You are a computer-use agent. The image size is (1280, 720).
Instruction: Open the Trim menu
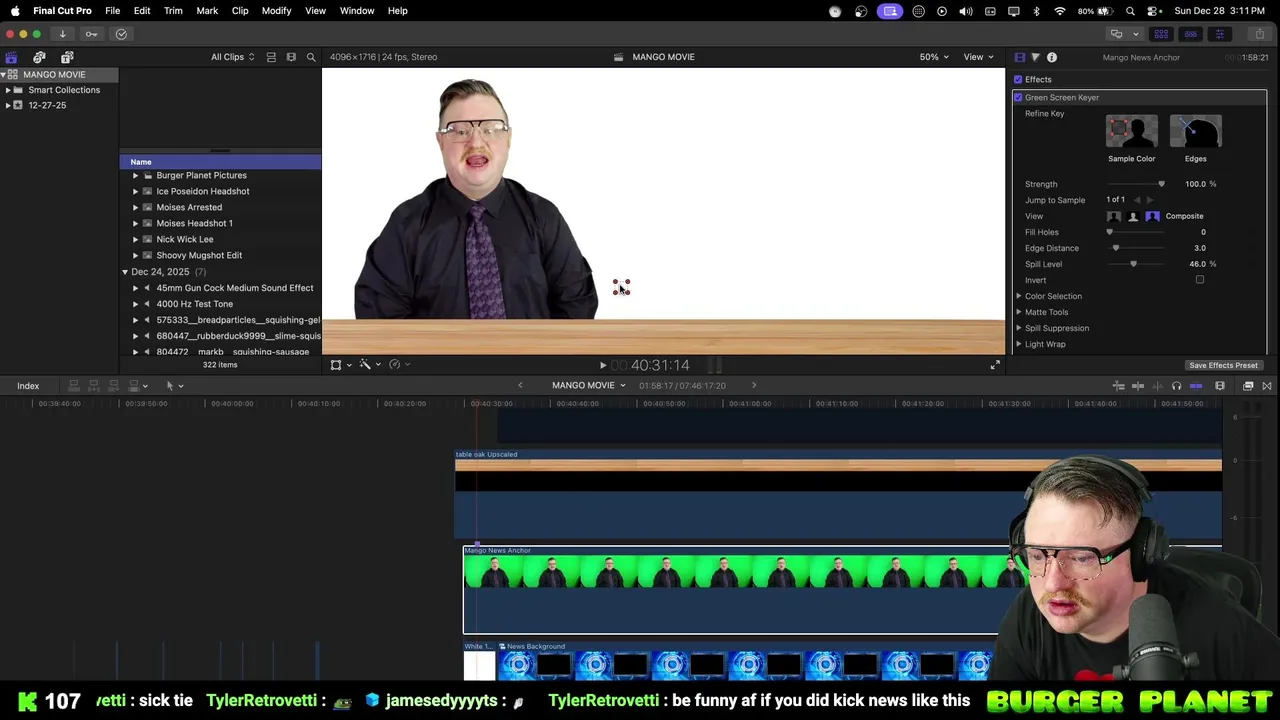(x=173, y=11)
